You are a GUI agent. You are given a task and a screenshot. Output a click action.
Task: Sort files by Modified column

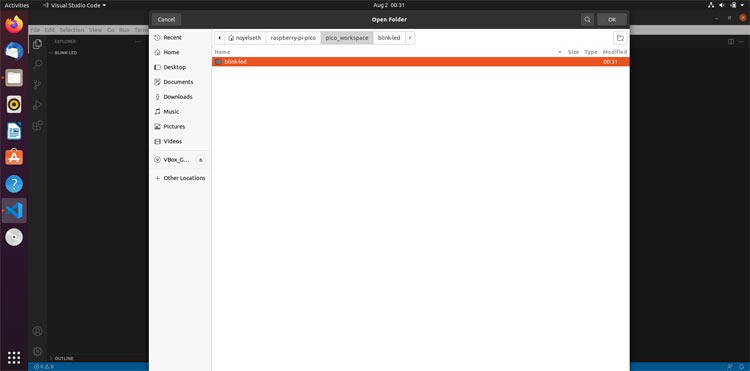point(615,52)
